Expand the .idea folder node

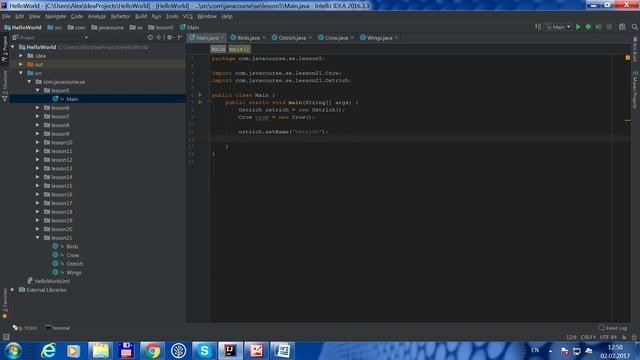[21, 56]
